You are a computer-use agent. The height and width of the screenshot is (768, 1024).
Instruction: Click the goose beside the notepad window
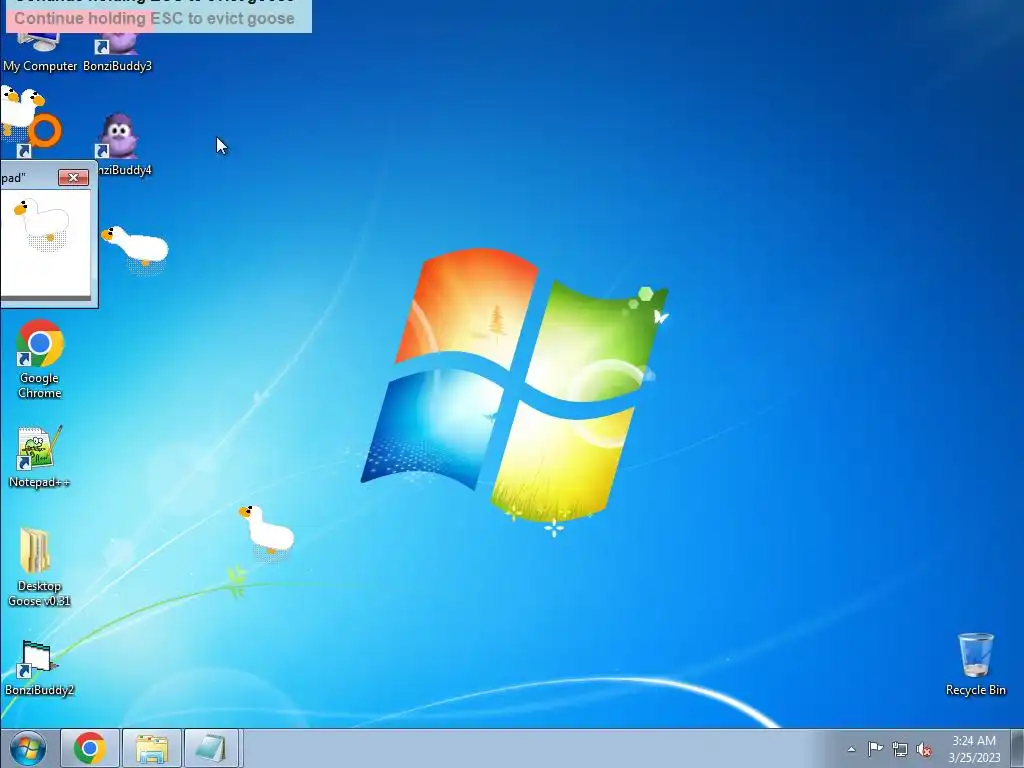tap(136, 248)
